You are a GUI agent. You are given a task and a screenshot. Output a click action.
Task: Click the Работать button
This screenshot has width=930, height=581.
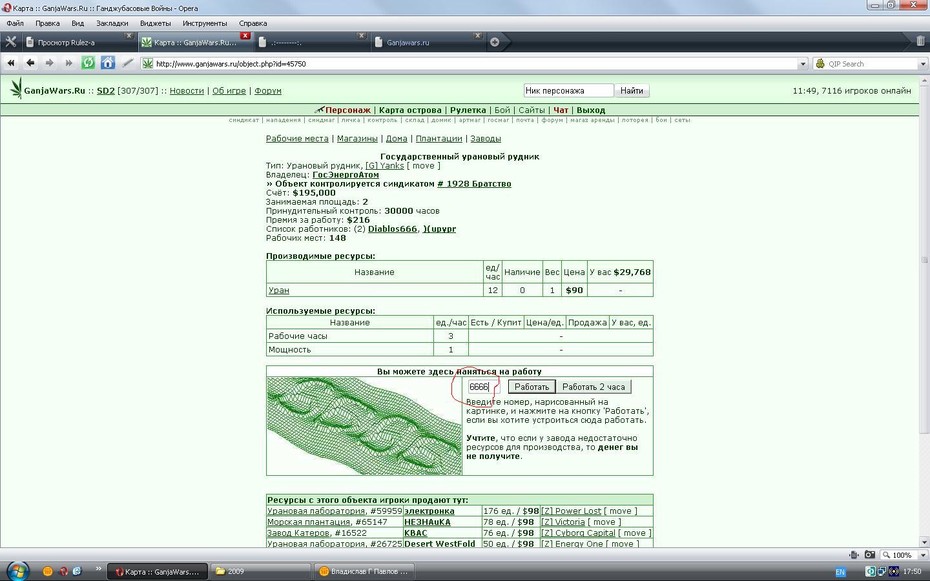pyautogui.click(x=531, y=387)
